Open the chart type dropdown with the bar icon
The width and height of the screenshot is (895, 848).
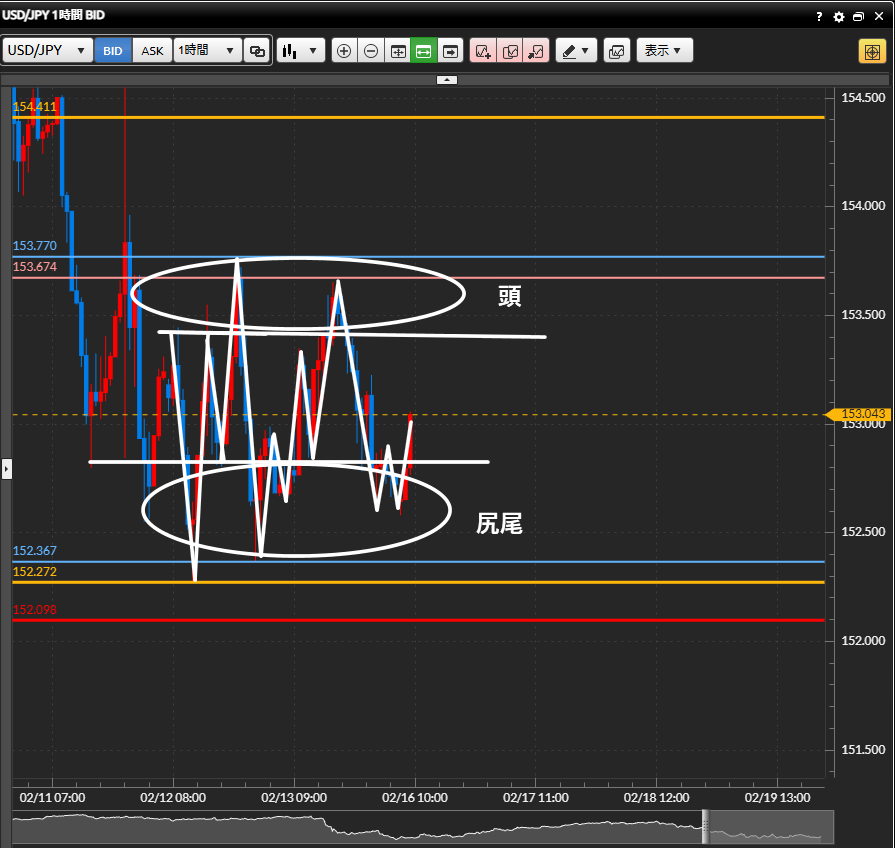300,51
